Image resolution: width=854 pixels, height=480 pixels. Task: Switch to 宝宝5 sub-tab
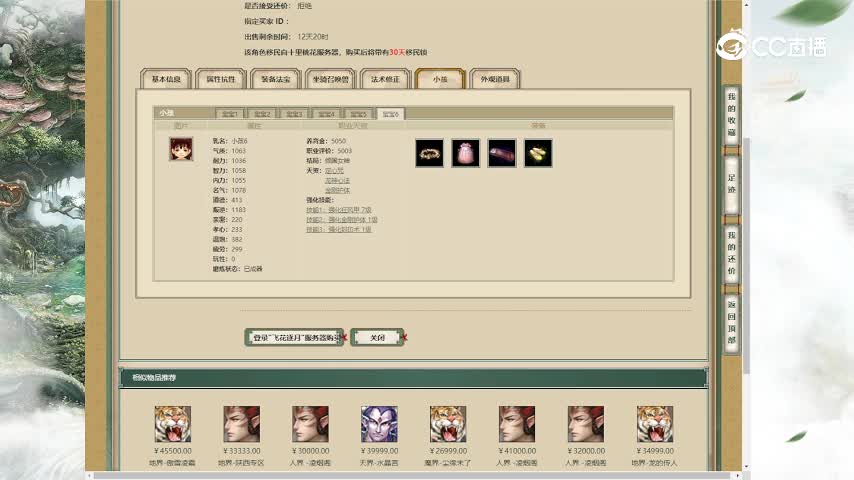point(358,114)
